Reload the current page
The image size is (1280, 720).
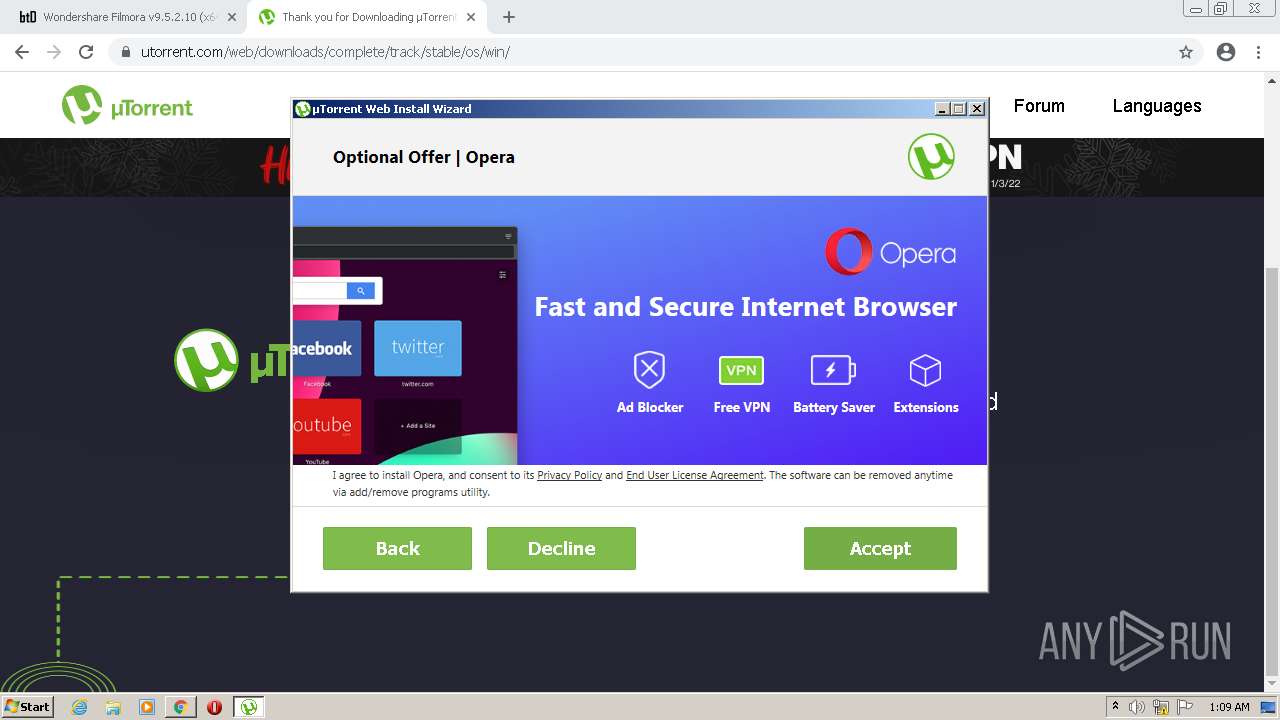[86, 52]
